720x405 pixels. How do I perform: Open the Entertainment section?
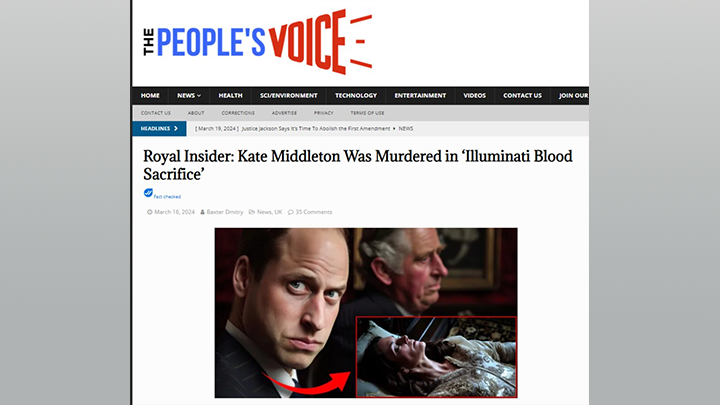pyautogui.click(x=420, y=96)
